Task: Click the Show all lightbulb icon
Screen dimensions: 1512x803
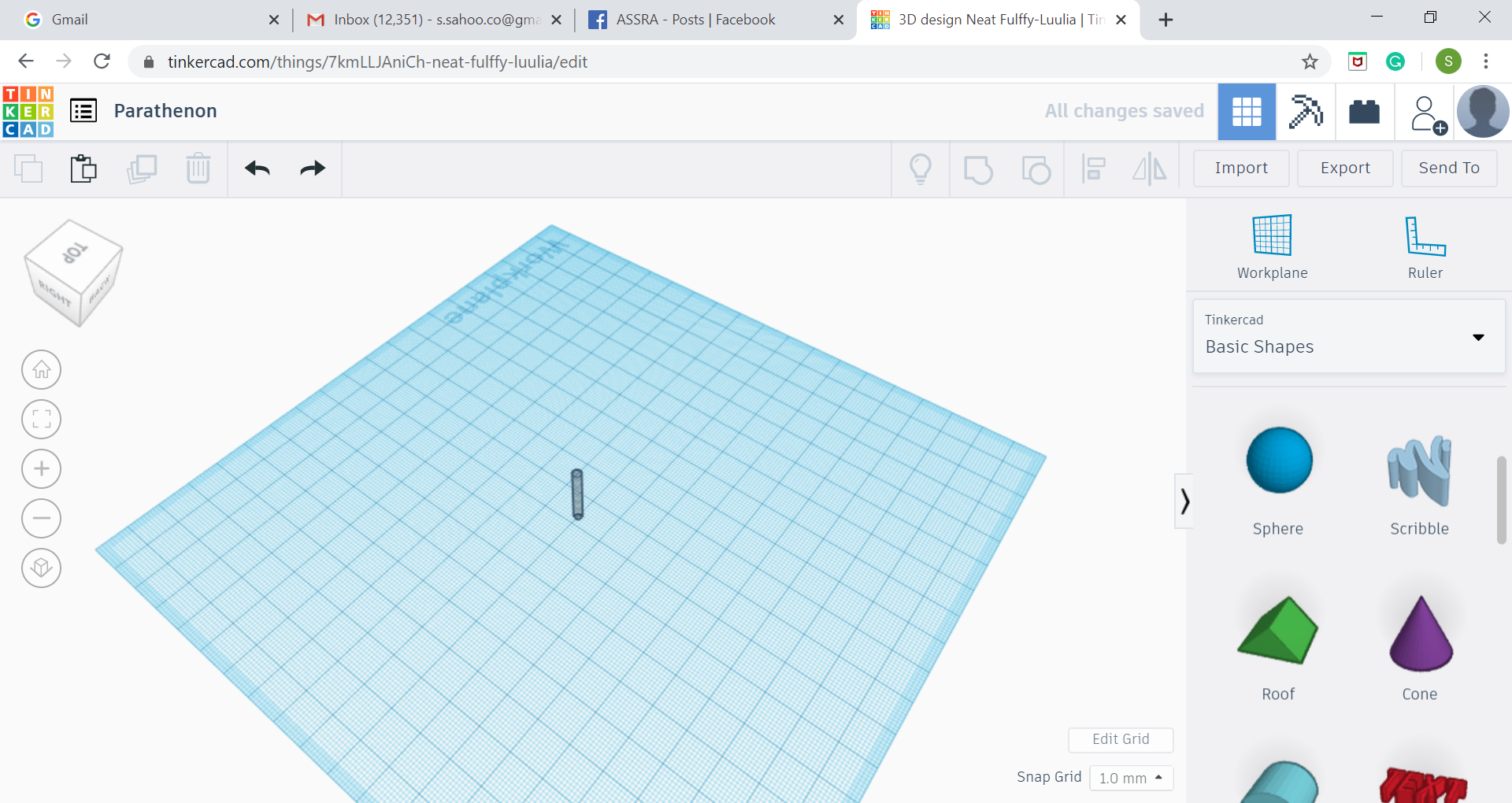Action: pos(921,169)
